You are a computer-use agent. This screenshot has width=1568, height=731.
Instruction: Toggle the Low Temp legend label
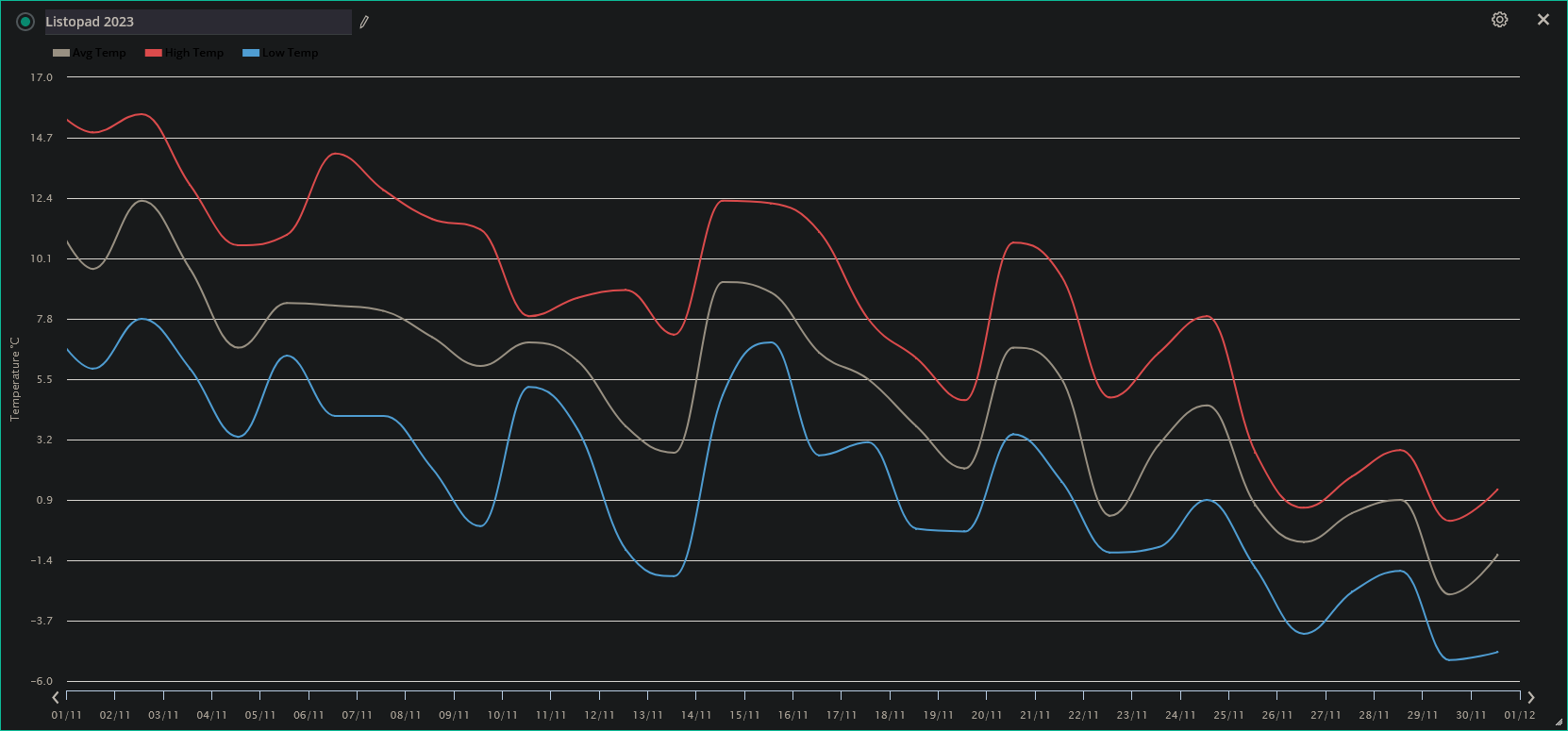point(290,53)
